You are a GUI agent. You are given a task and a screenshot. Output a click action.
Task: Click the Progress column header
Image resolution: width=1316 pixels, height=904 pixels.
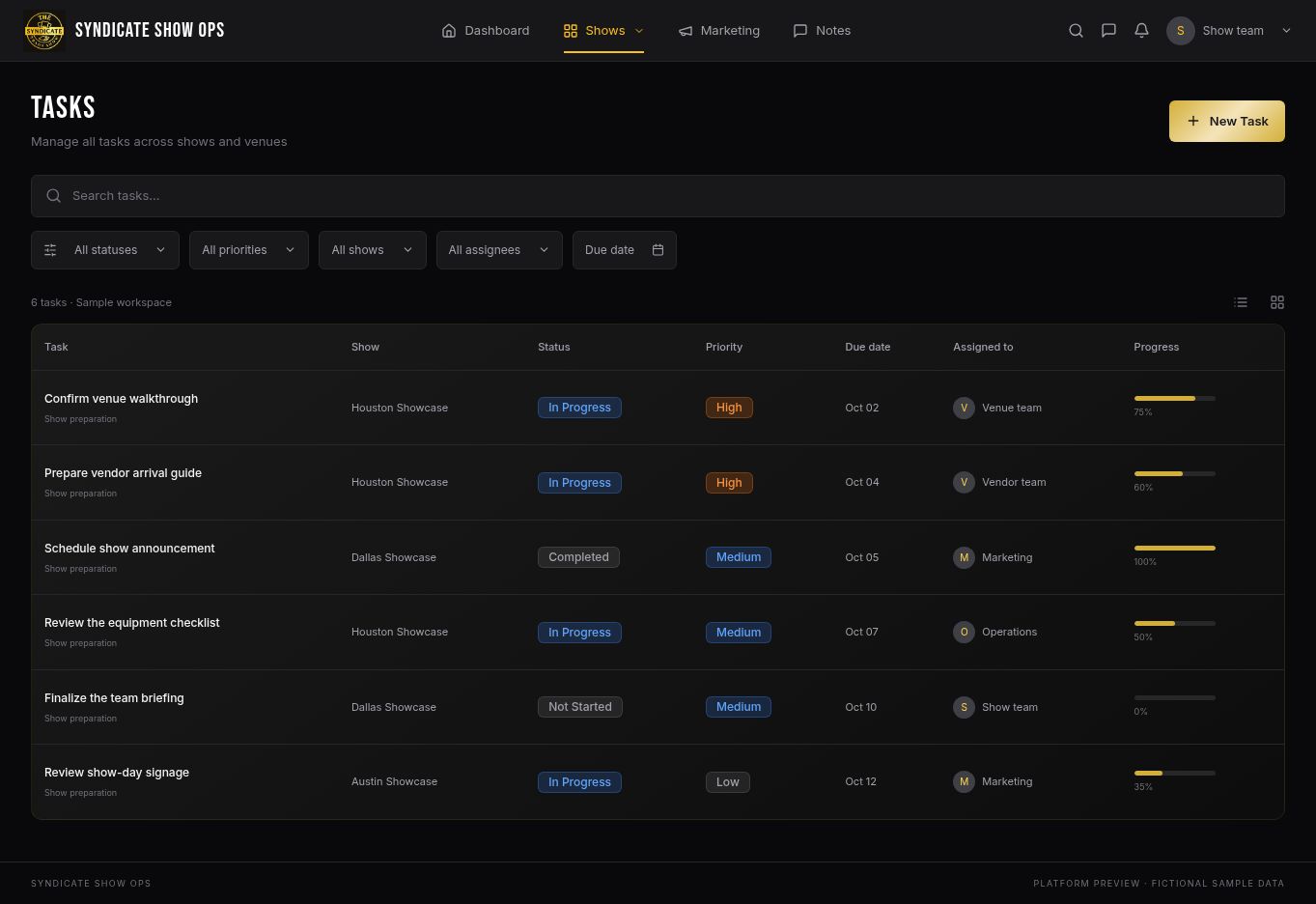[x=1156, y=347]
